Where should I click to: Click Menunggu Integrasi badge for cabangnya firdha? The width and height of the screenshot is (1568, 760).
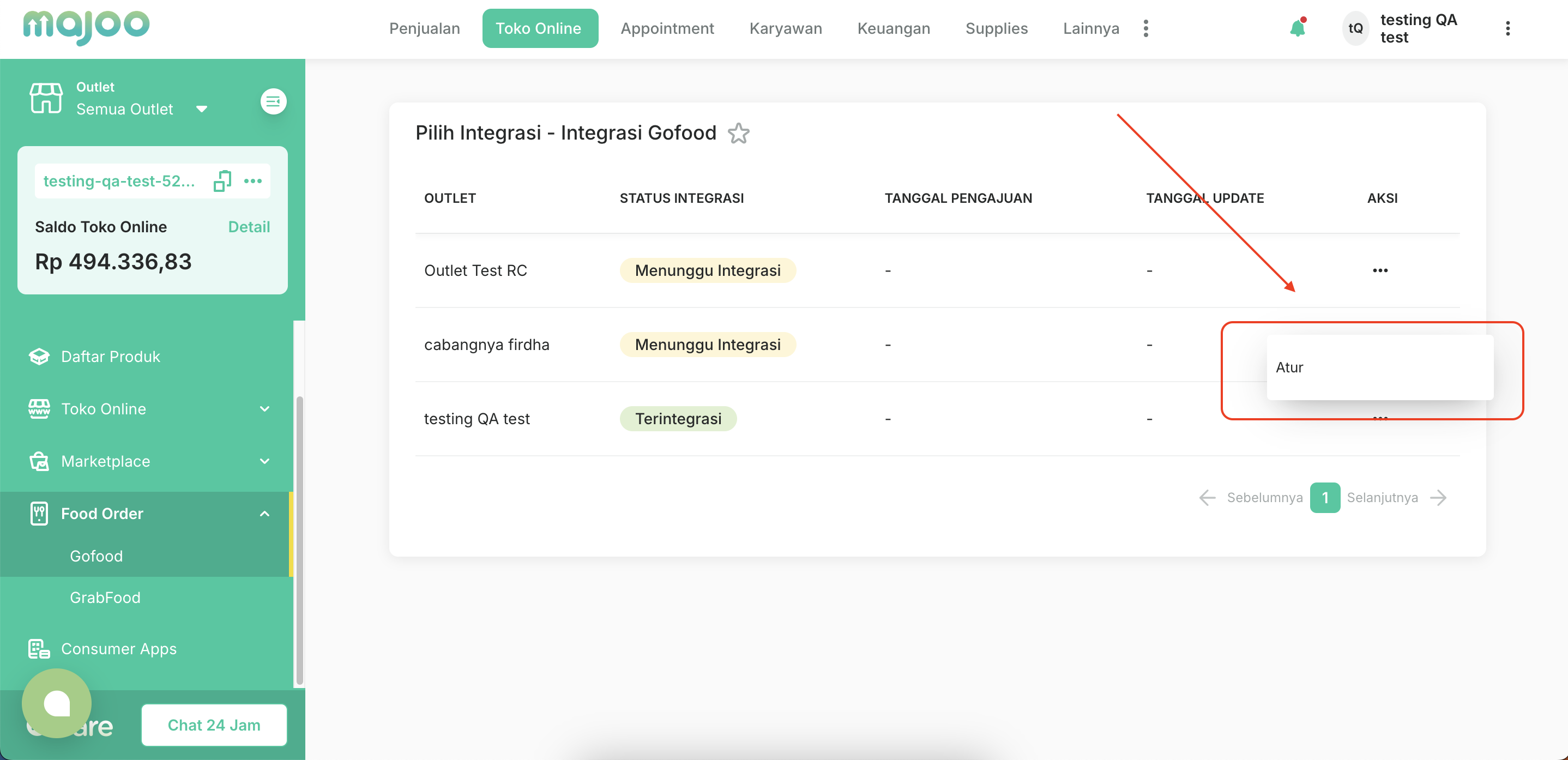click(707, 345)
